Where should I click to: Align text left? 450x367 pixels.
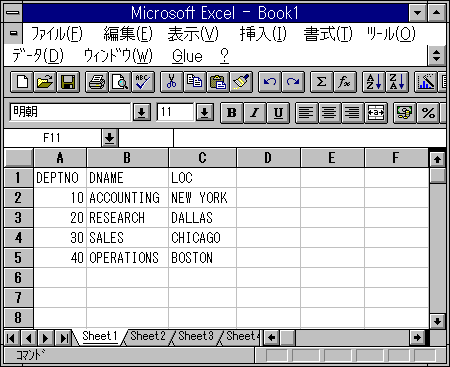pyautogui.click(x=306, y=113)
